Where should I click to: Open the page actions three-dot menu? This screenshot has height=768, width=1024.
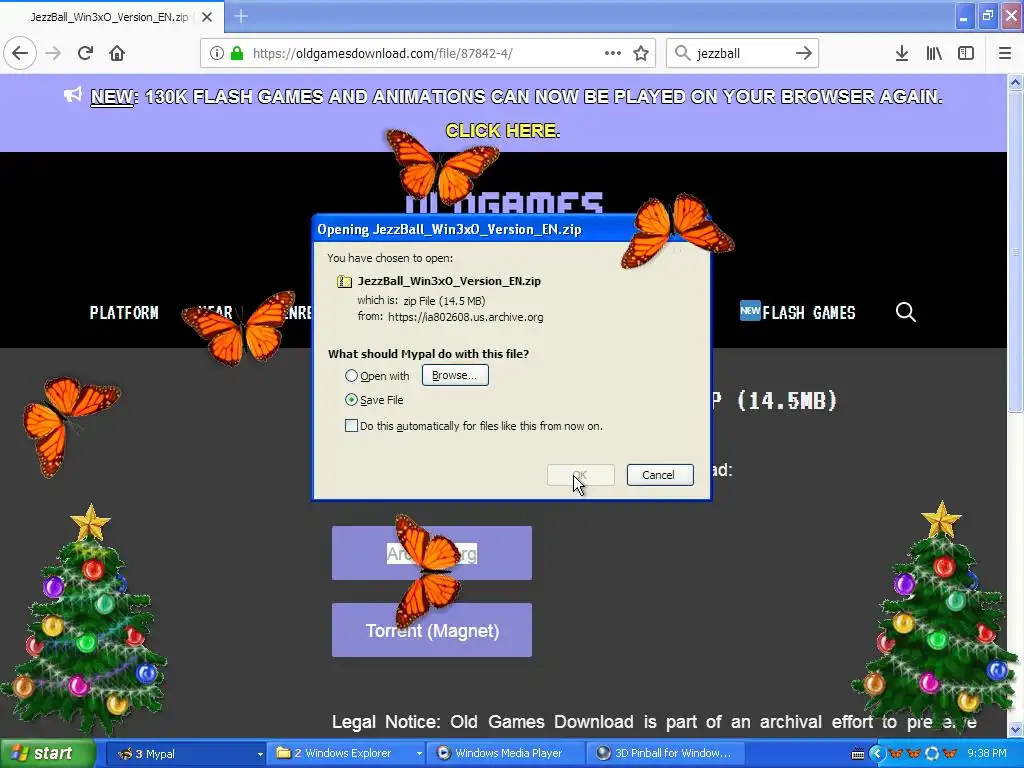(x=613, y=53)
